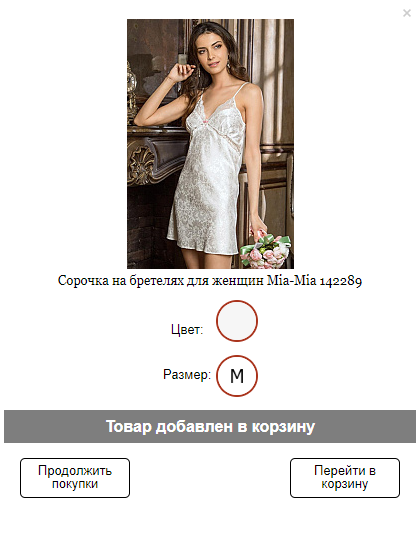
Task: Click Перейти в корзину button
Action: pos(345,478)
